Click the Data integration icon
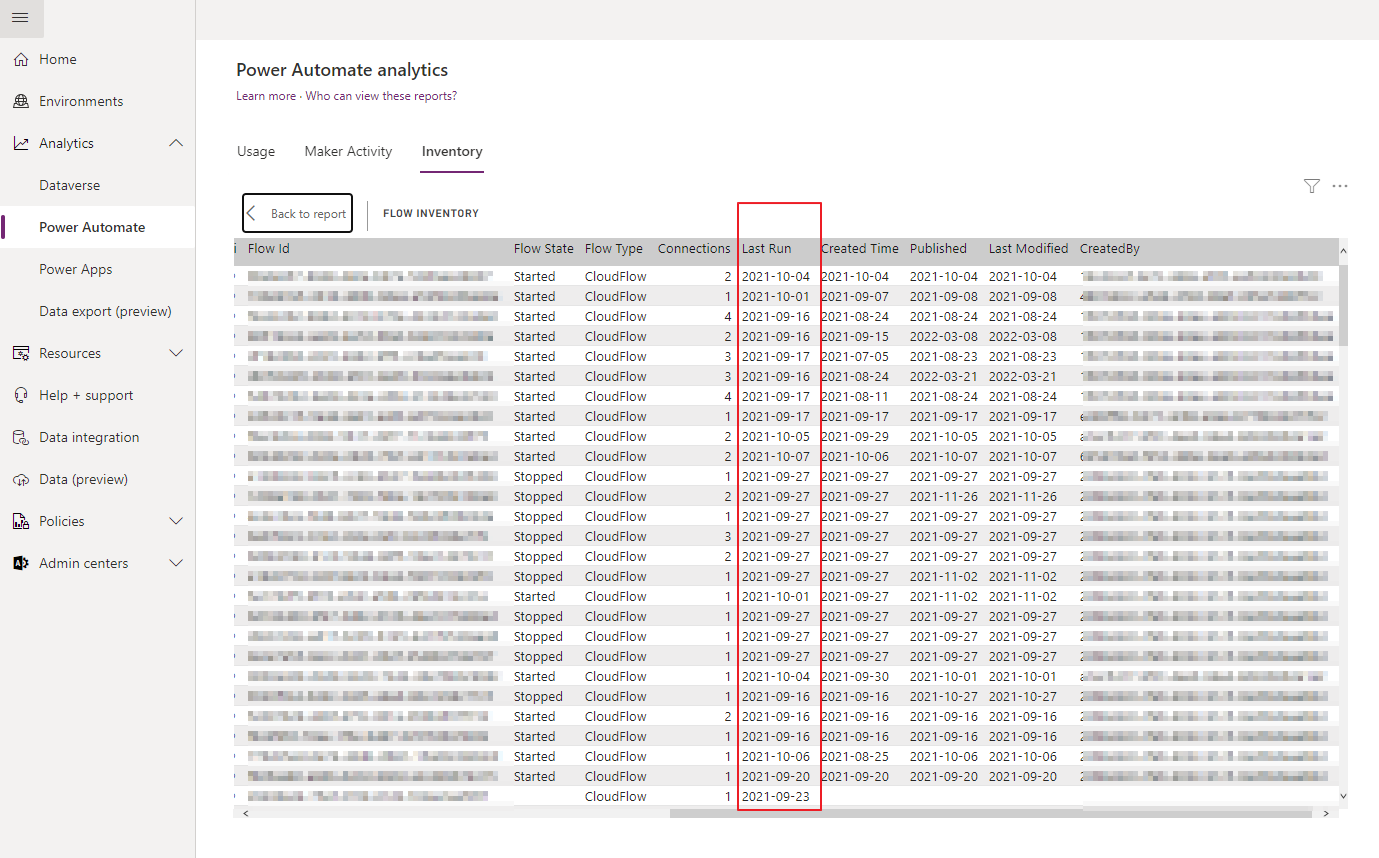 tap(20, 436)
